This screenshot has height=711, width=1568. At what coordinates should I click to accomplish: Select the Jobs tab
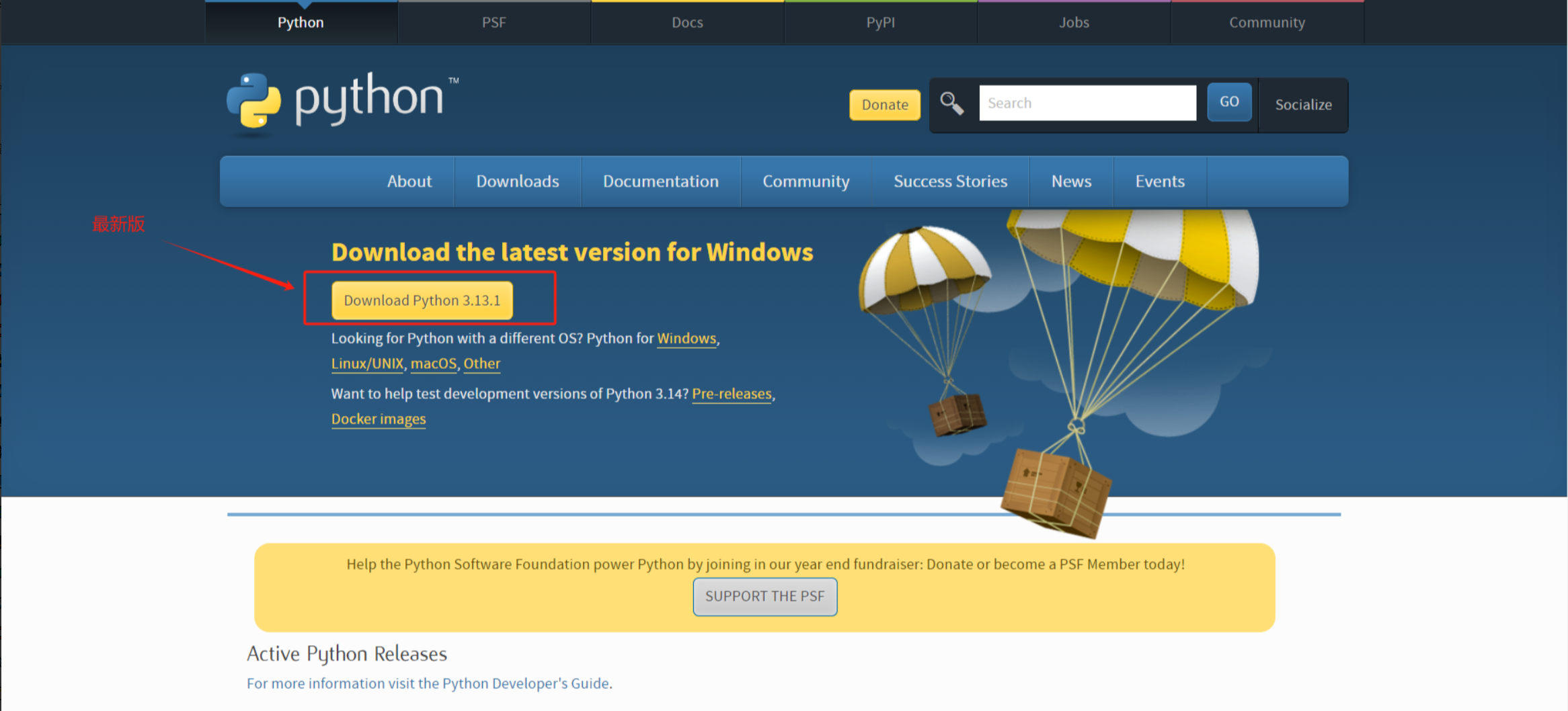coord(1074,22)
